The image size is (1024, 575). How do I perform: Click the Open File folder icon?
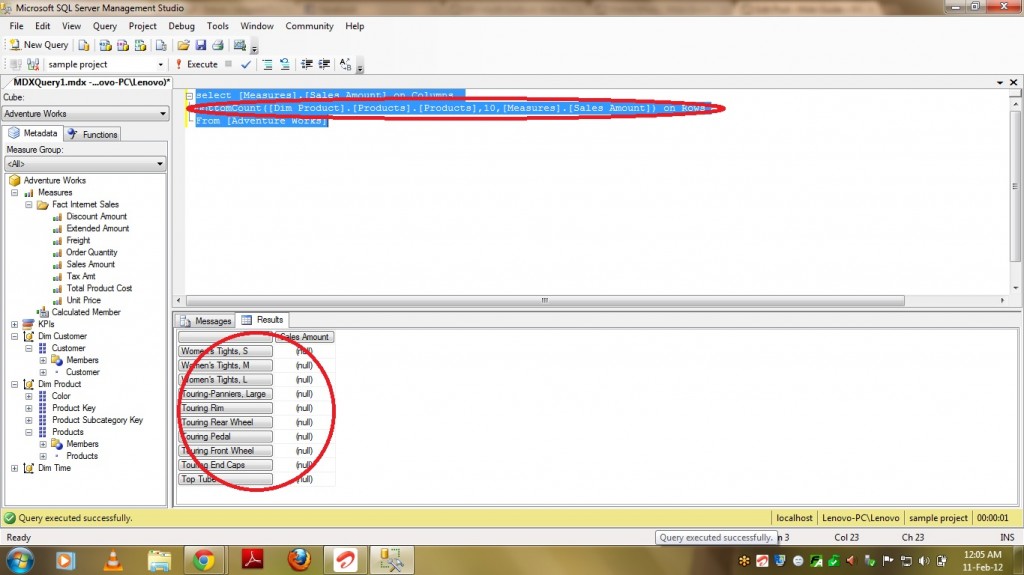[x=183, y=45]
